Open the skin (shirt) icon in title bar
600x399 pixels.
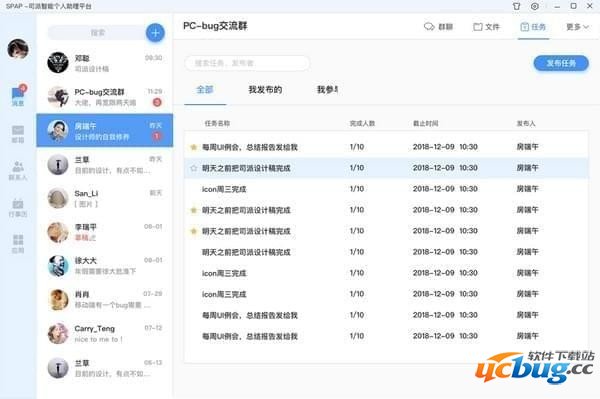[516, 6]
